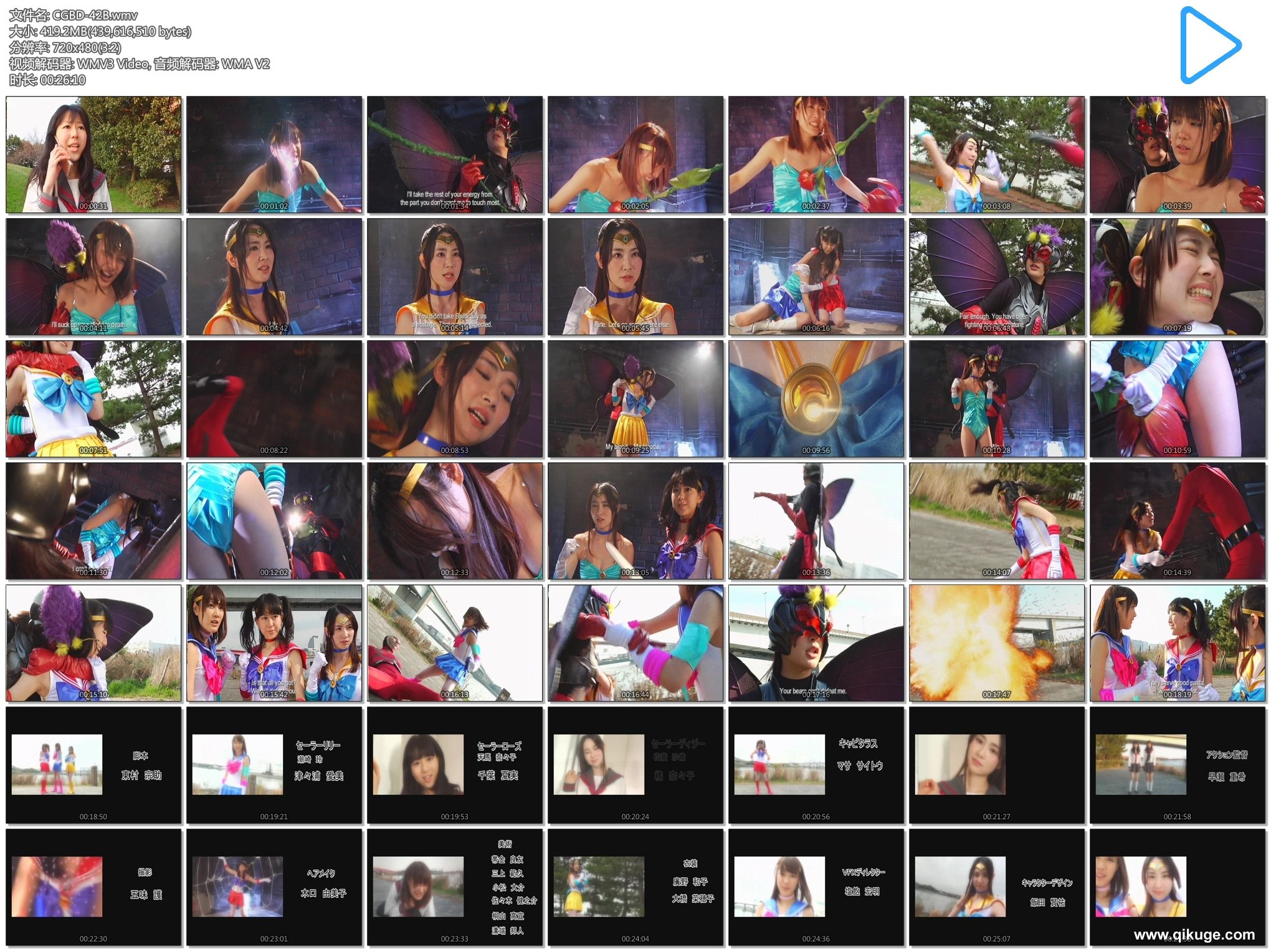Open the explosion frame at 00:17:47
Viewport: 1271px width, 952px height.
[x=997, y=643]
